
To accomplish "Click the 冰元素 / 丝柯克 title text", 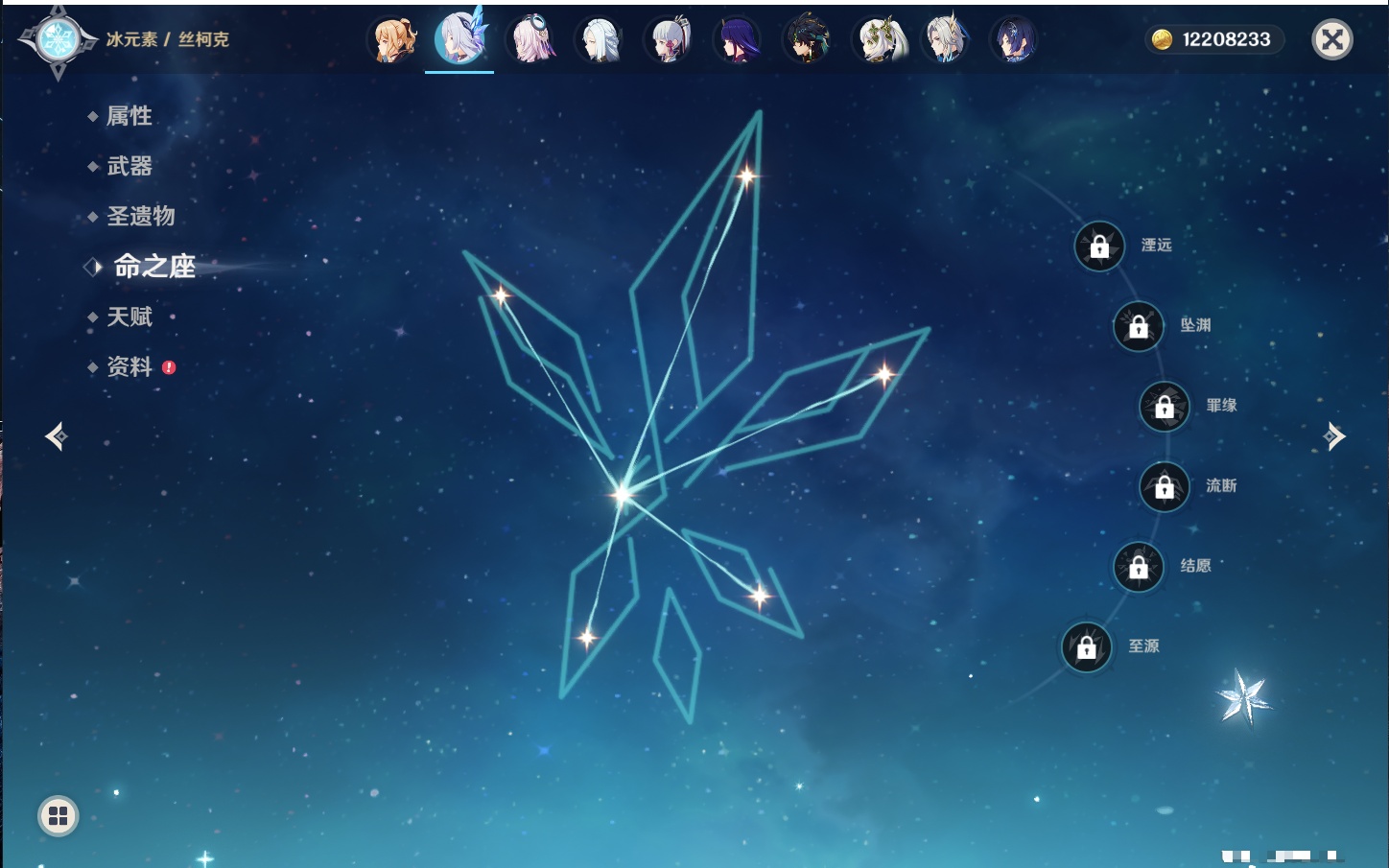I will click(168, 39).
